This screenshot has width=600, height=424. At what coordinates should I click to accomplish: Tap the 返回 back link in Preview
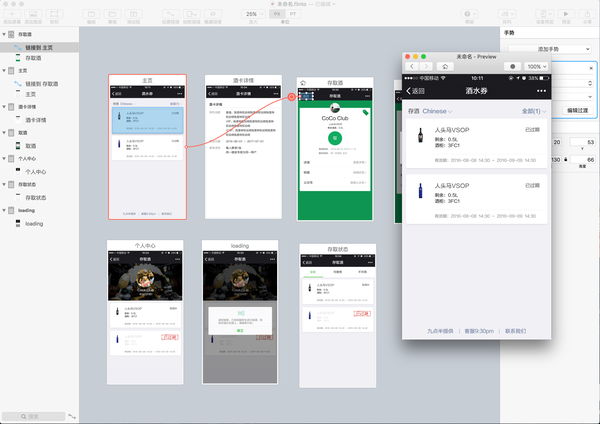(415, 91)
